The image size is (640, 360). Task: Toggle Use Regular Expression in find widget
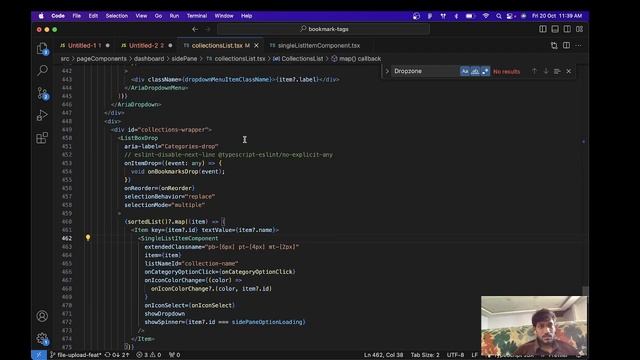[x=485, y=71]
